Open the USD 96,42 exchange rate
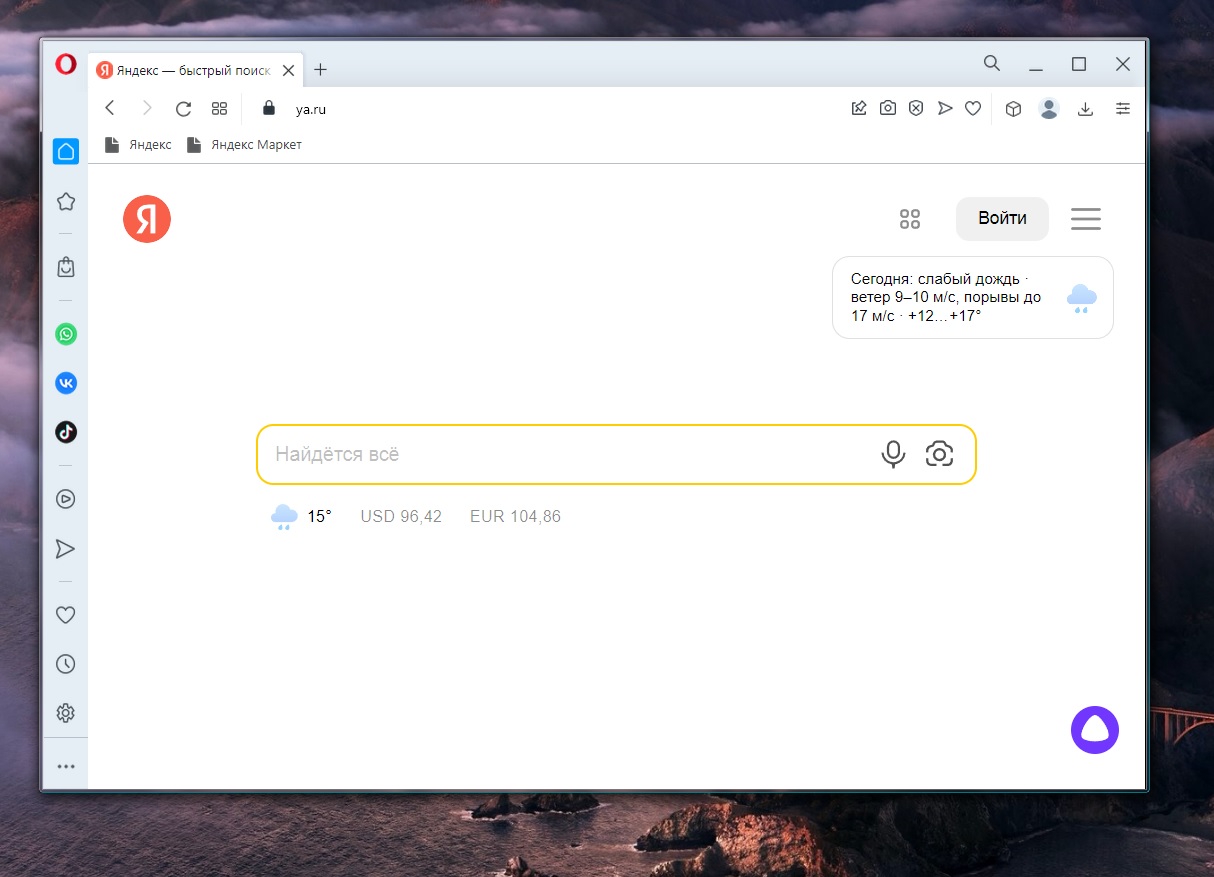 click(401, 517)
